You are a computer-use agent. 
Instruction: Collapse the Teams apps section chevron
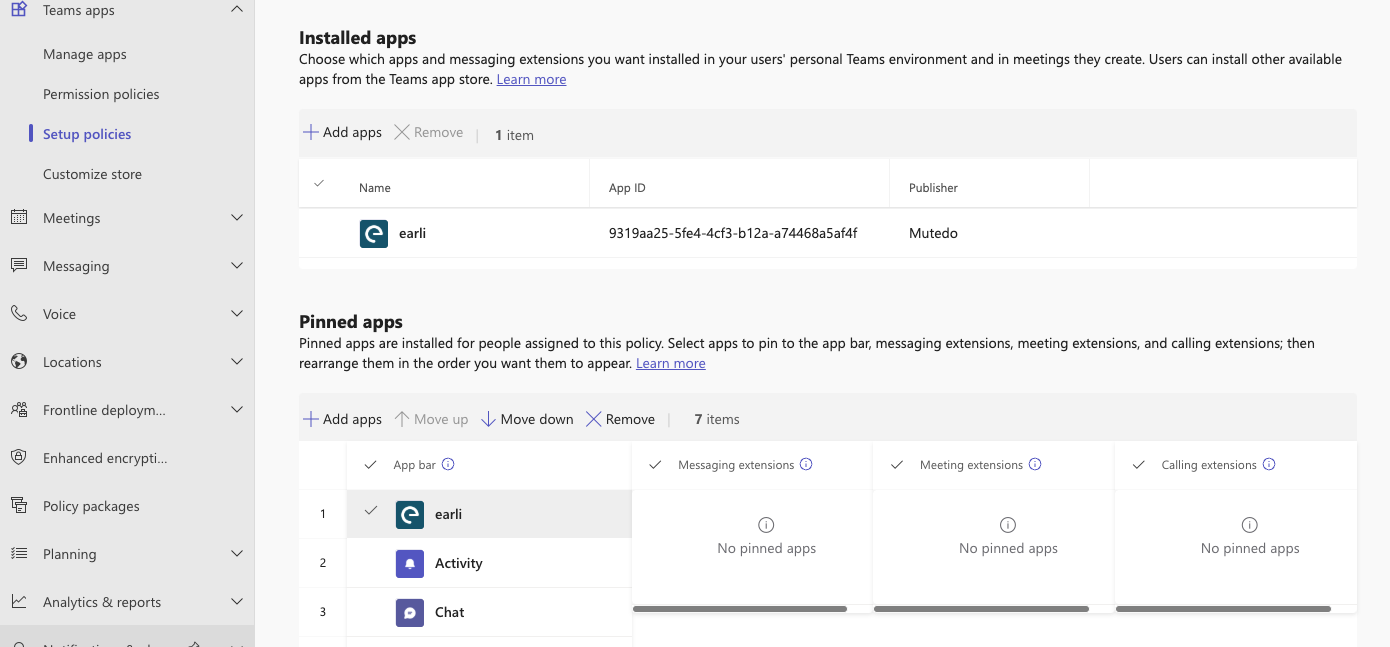point(237,10)
